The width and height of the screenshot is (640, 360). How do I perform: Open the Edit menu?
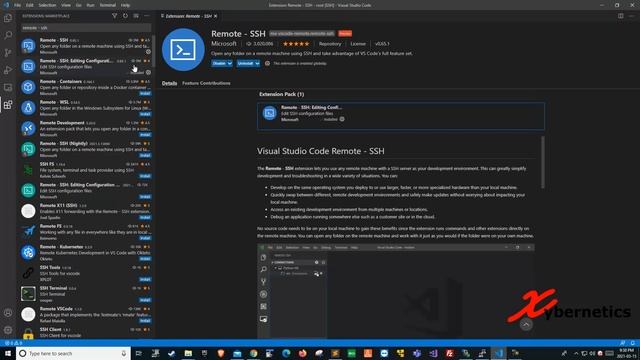[30, 5]
